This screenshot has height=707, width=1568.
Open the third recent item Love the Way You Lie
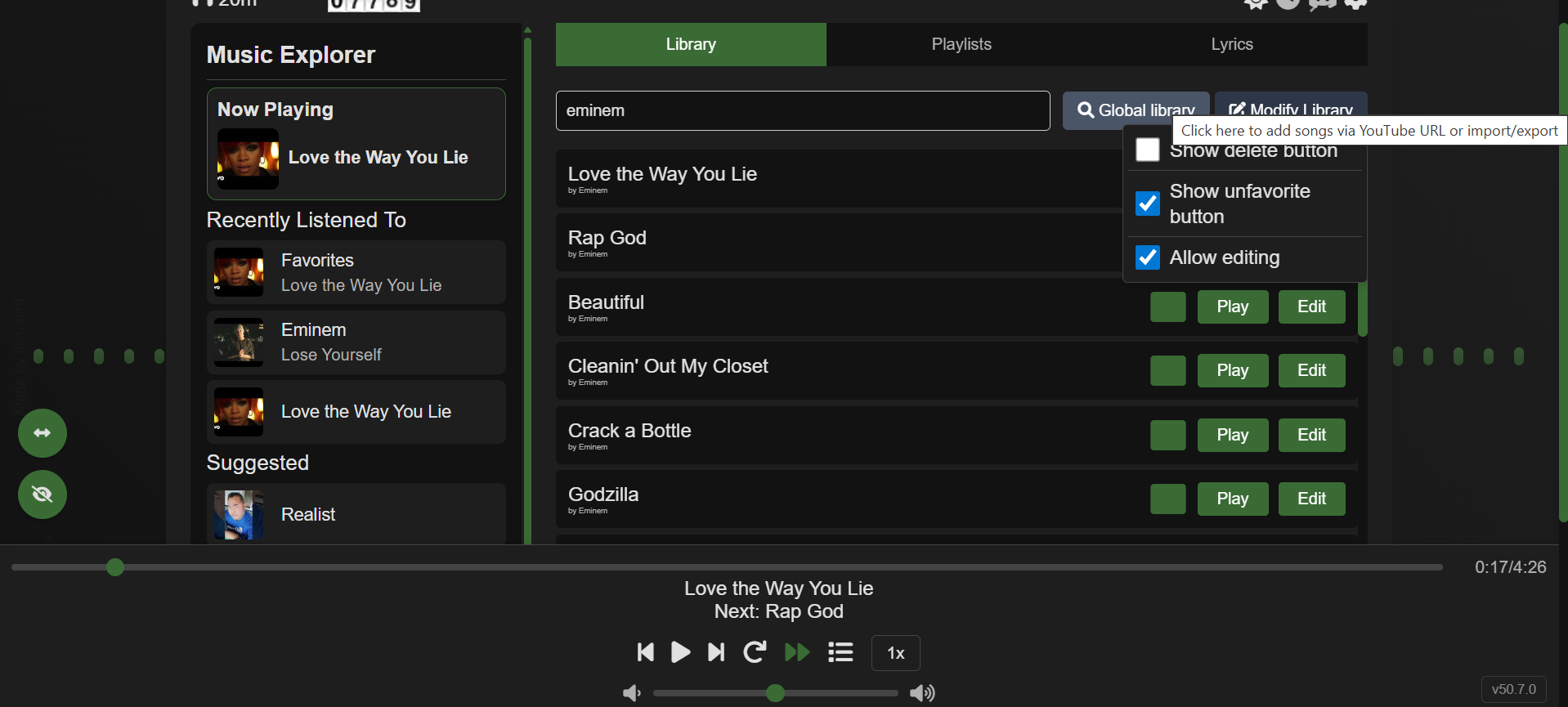tap(356, 412)
